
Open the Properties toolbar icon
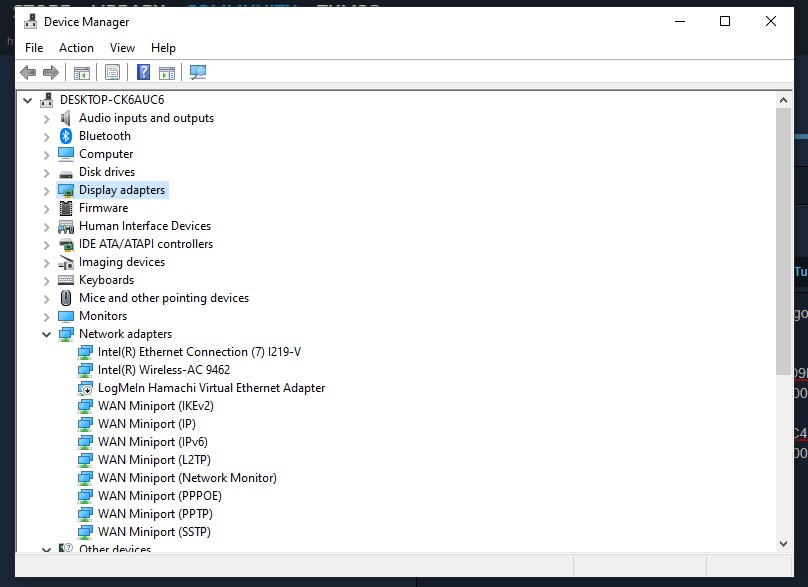coord(112,73)
